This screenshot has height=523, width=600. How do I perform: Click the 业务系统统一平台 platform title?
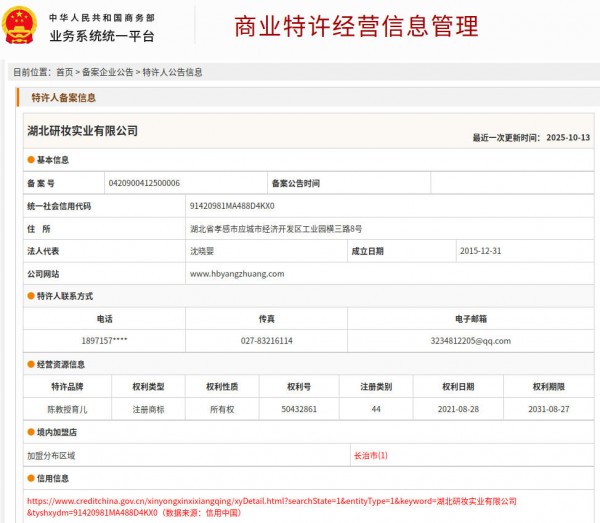click(x=102, y=36)
